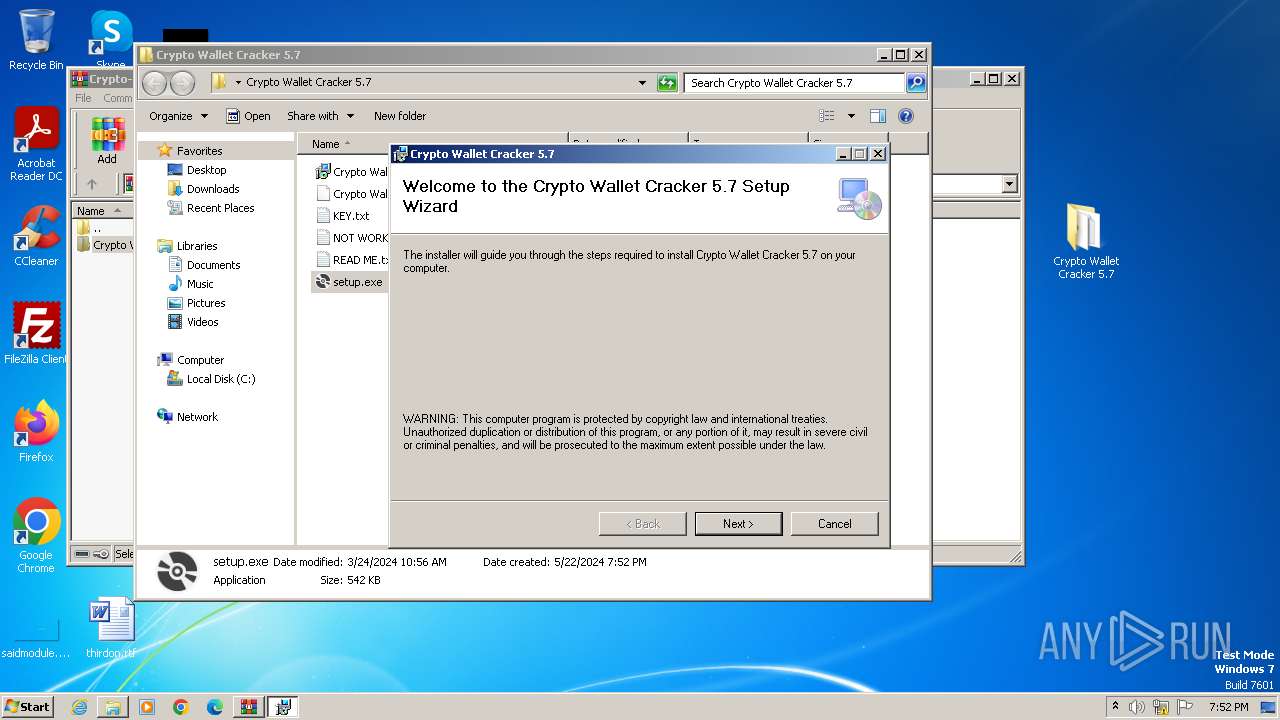
Task: Click the taskbar clock showing 7:52 PM
Action: [x=1228, y=707]
